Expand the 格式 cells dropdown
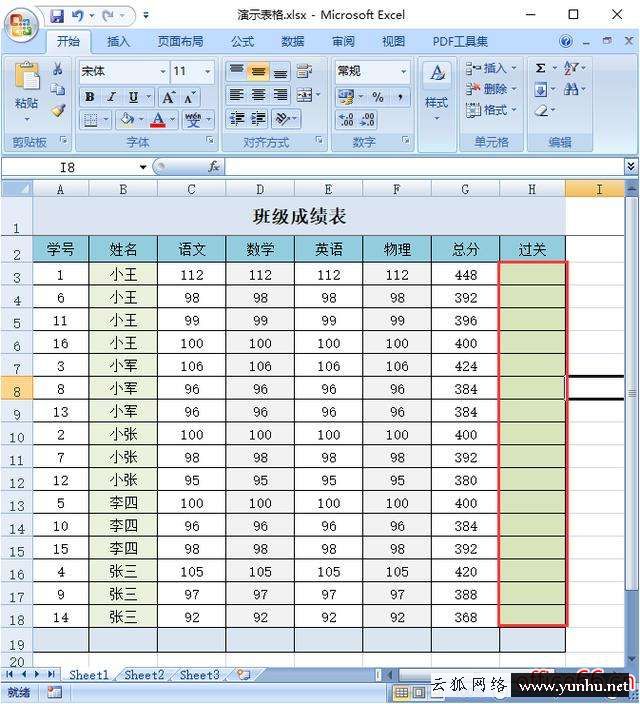This screenshot has width=640, height=704. (514, 110)
